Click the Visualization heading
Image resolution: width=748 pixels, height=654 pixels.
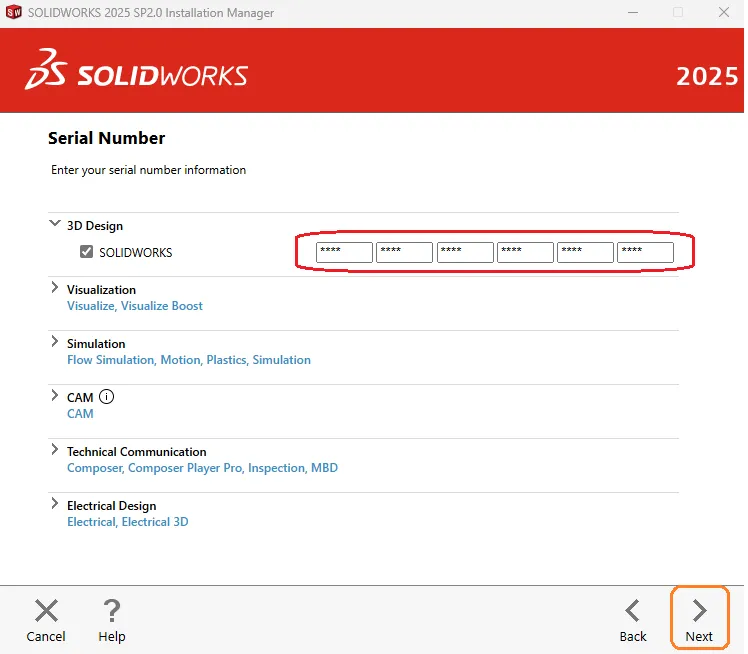[101, 290]
